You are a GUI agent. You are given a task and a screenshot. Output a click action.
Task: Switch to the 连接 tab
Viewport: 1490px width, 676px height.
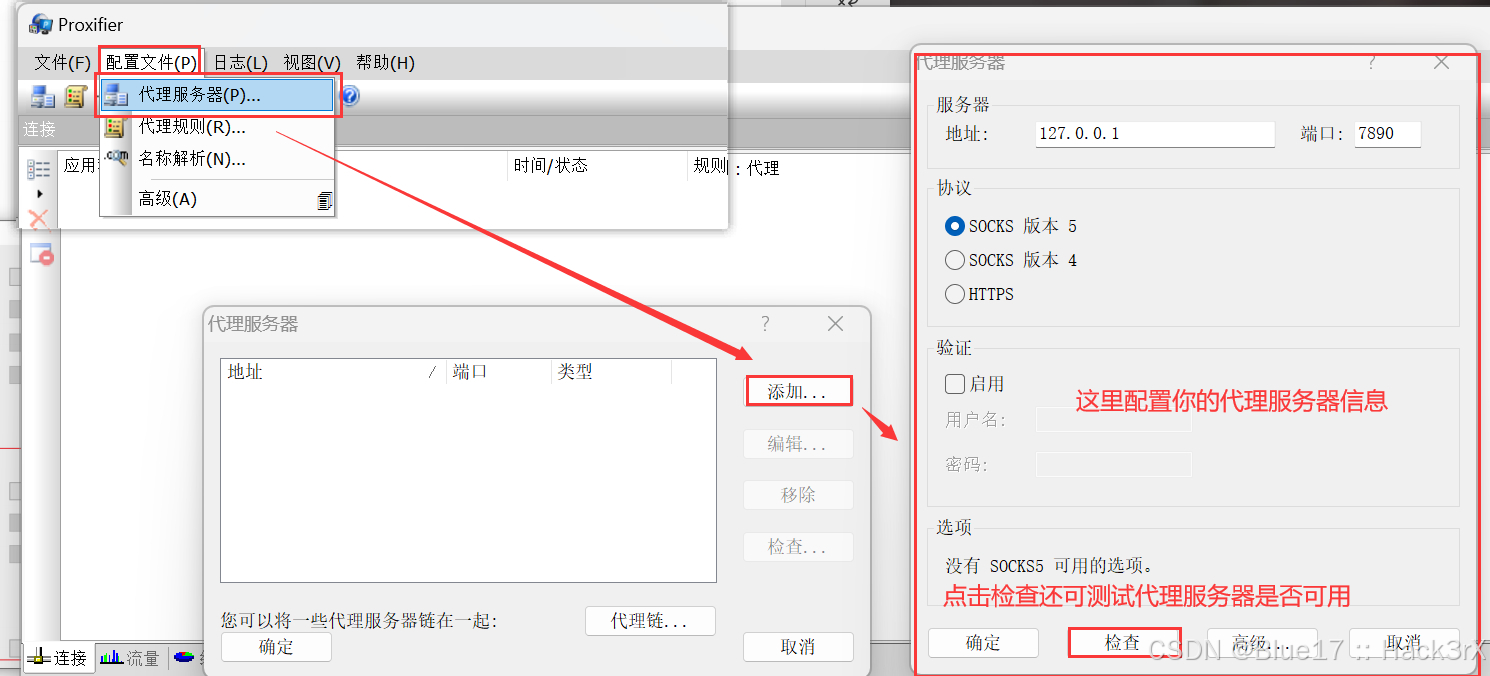tap(57, 658)
